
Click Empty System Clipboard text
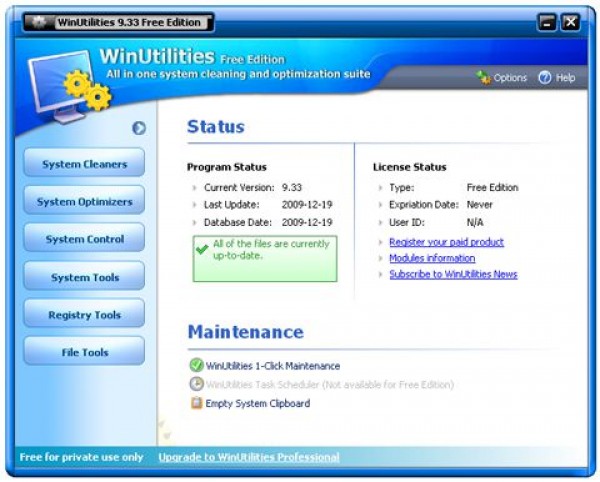[x=258, y=403]
